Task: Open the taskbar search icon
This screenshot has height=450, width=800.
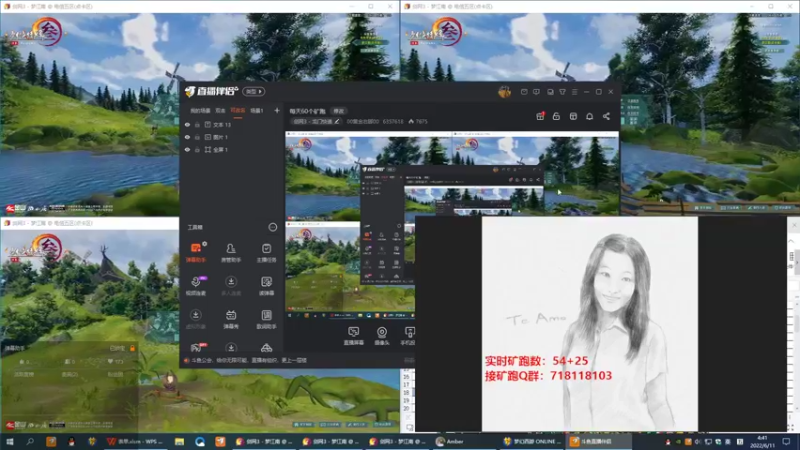Action: click(x=30, y=441)
